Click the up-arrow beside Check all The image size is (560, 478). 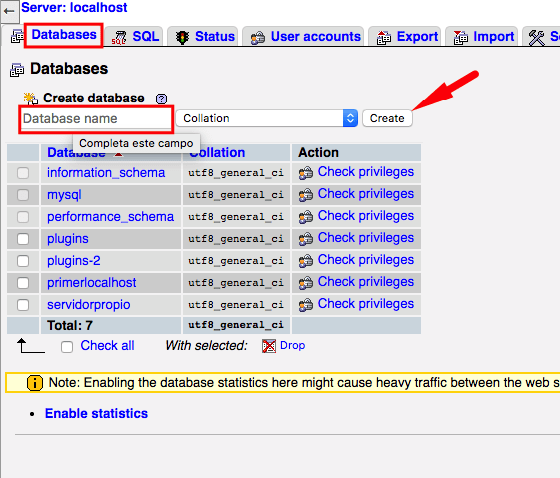point(31,345)
